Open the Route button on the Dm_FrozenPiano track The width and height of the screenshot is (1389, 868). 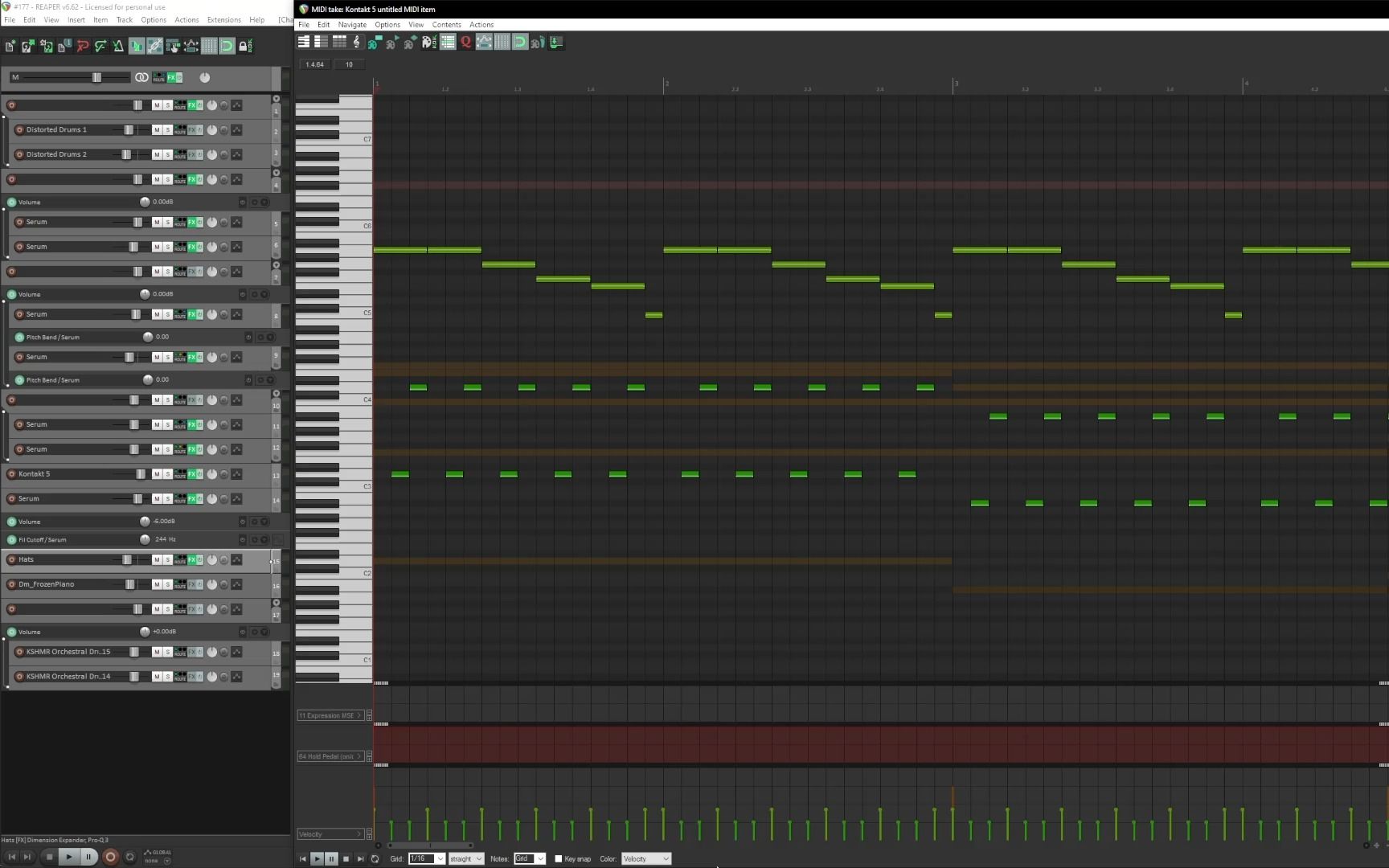pos(180,584)
